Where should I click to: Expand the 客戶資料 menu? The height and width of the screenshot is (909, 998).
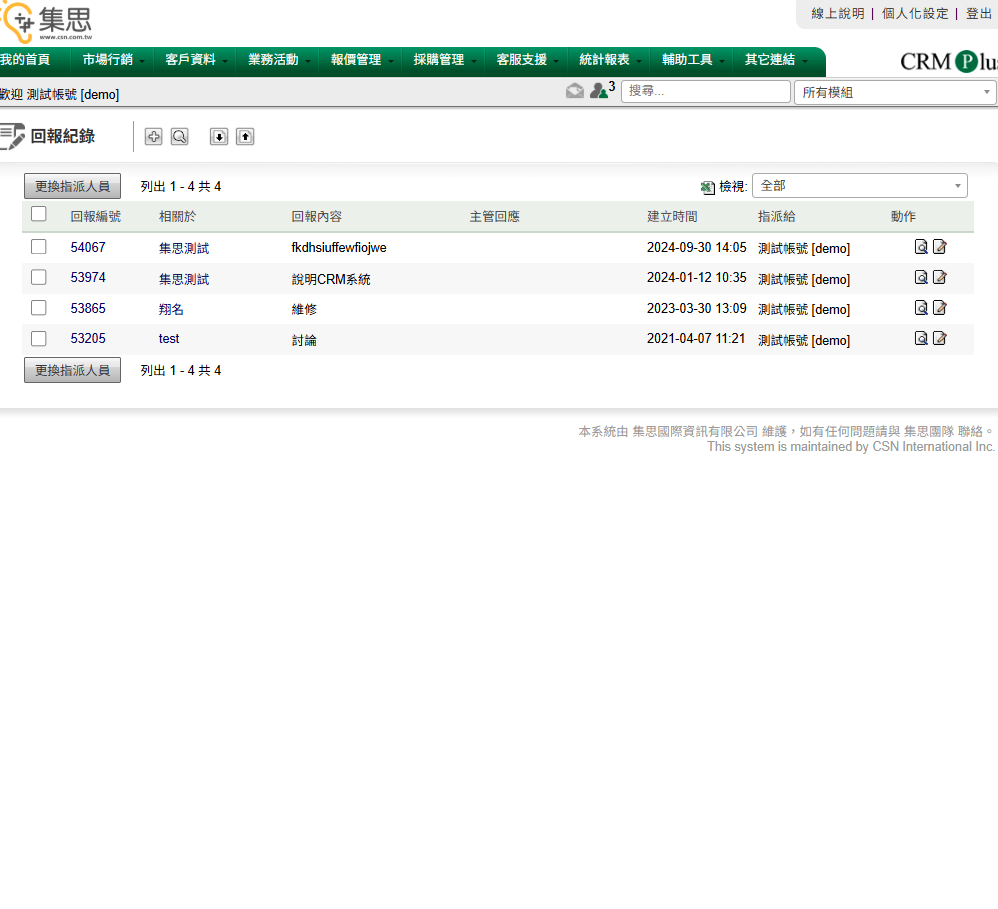pyautogui.click(x=195, y=60)
